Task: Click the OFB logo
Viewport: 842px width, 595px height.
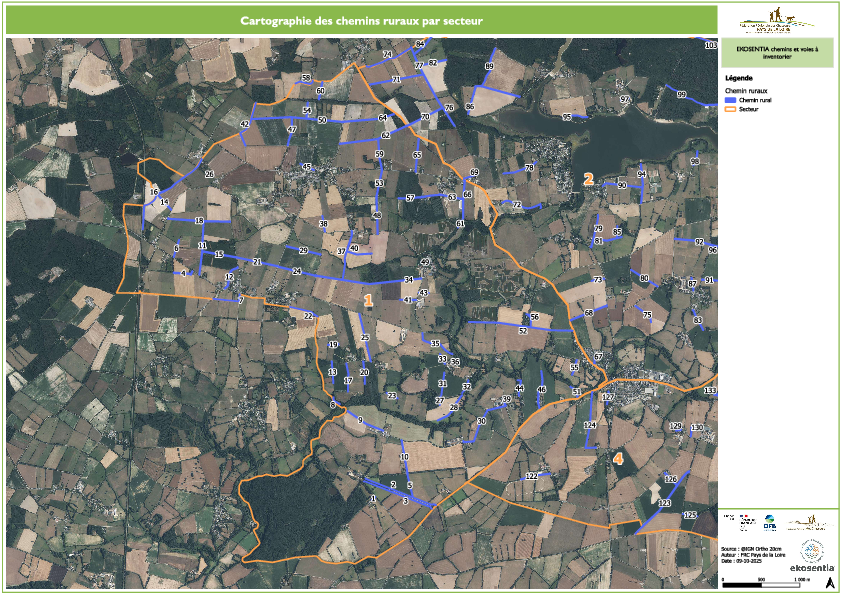Action: coord(770,522)
